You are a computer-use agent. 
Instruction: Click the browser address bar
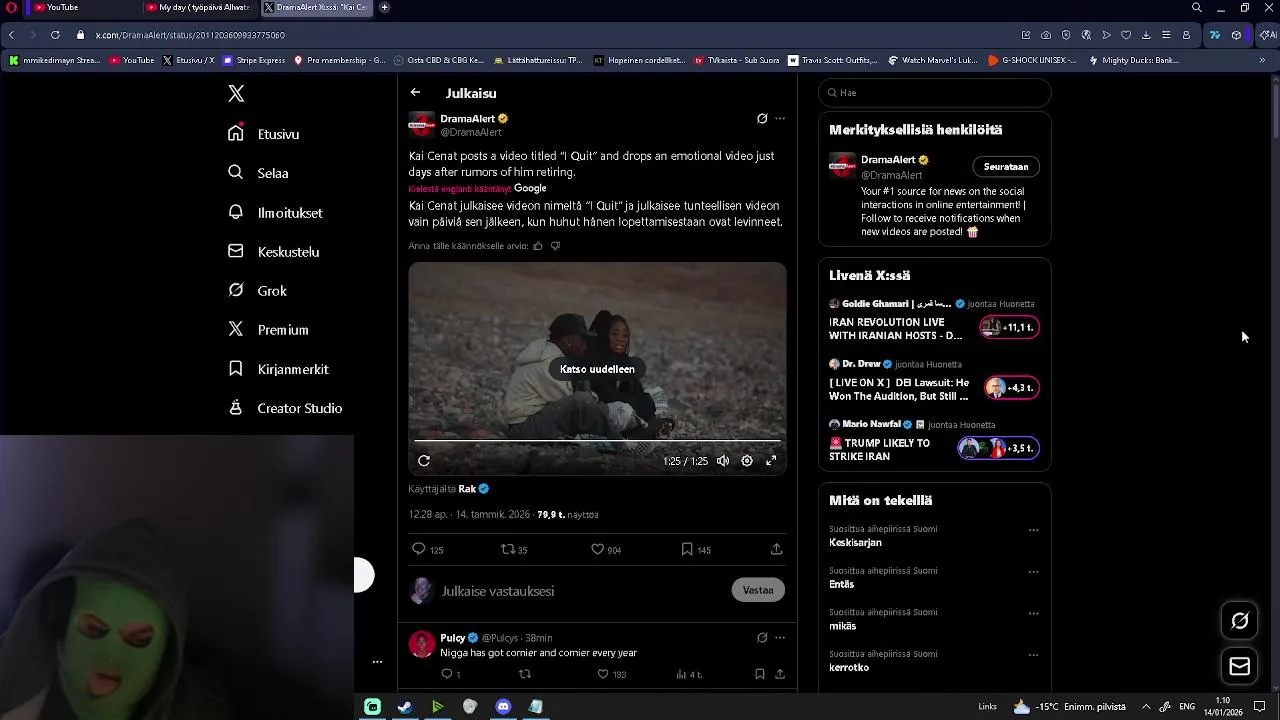click(x=540, y=35)
